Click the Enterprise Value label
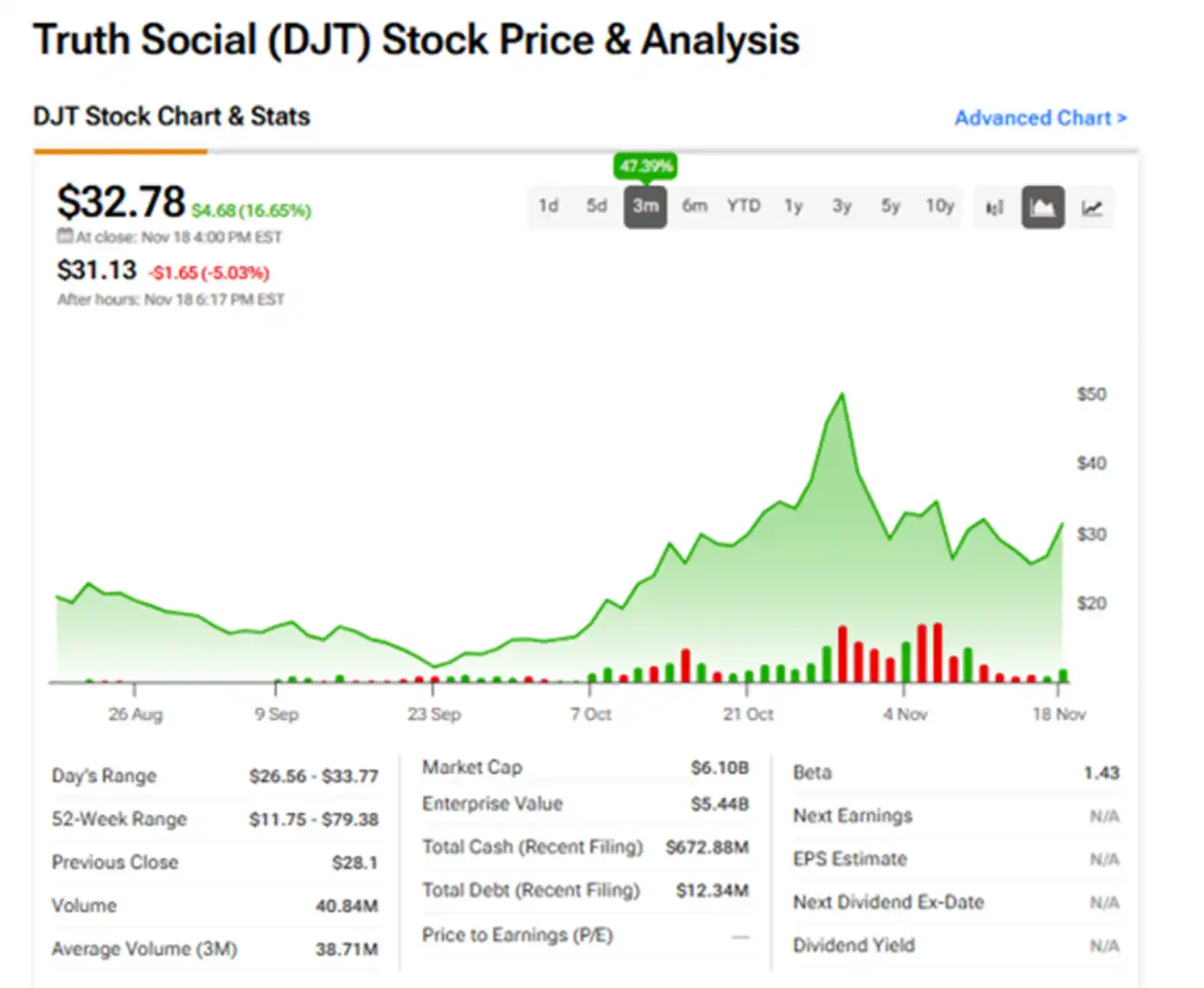The width and height of the screenshot is (1204, 988). (492, 803)
